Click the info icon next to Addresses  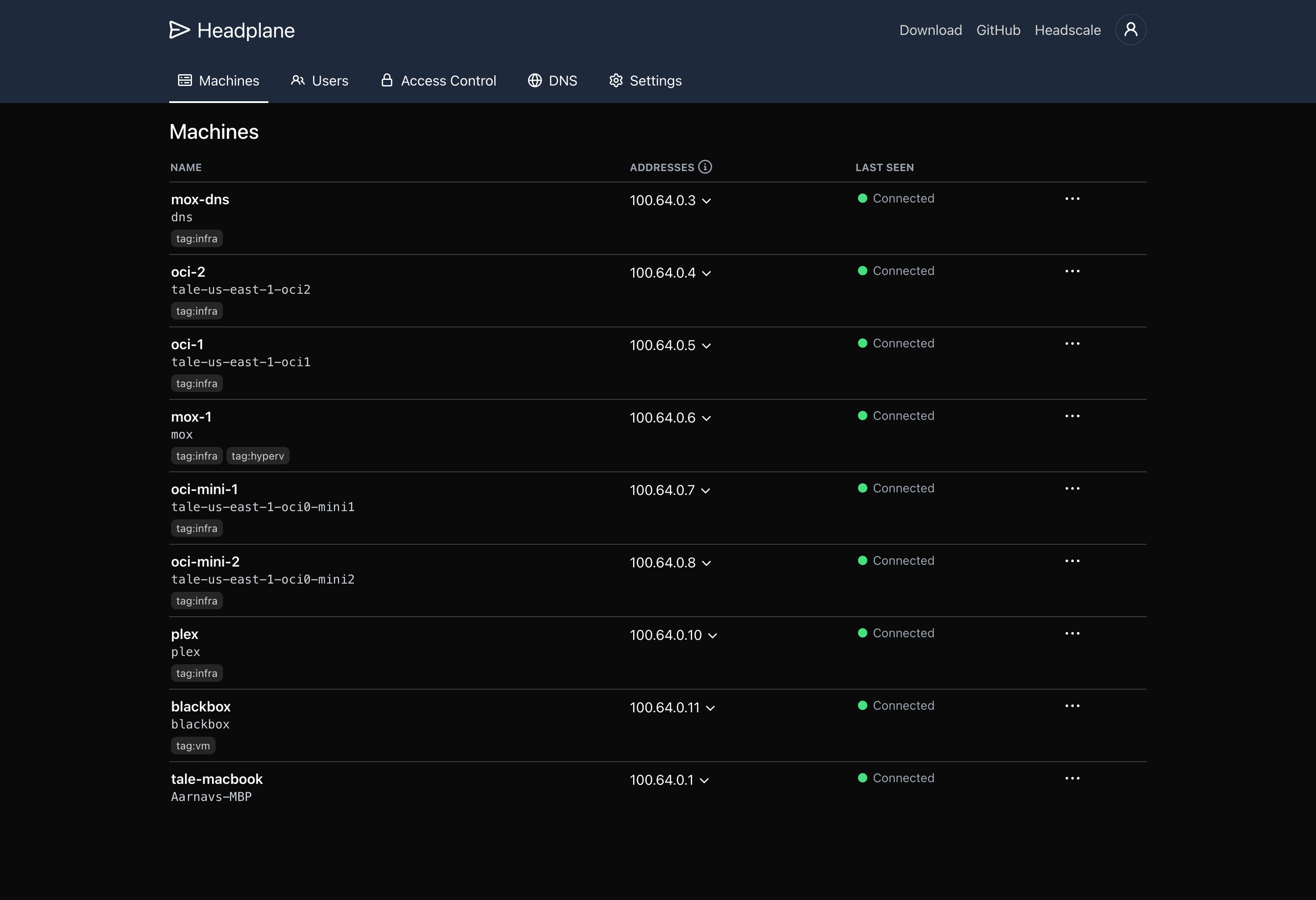705,167
